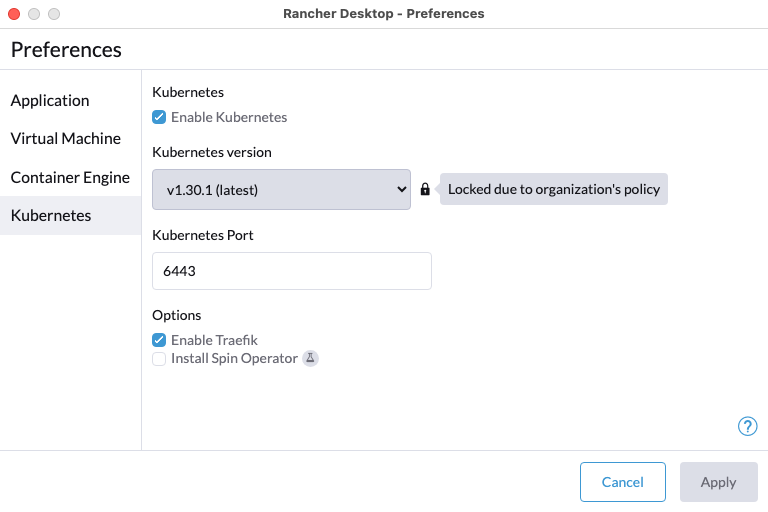Click the Enable Kubernetes label text

click(229, 117)
